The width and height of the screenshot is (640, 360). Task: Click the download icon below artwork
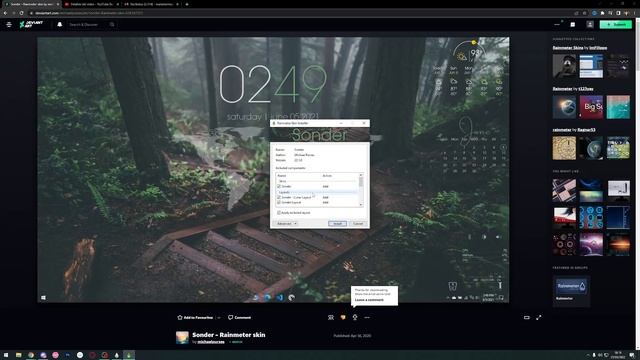pos(355,318)
